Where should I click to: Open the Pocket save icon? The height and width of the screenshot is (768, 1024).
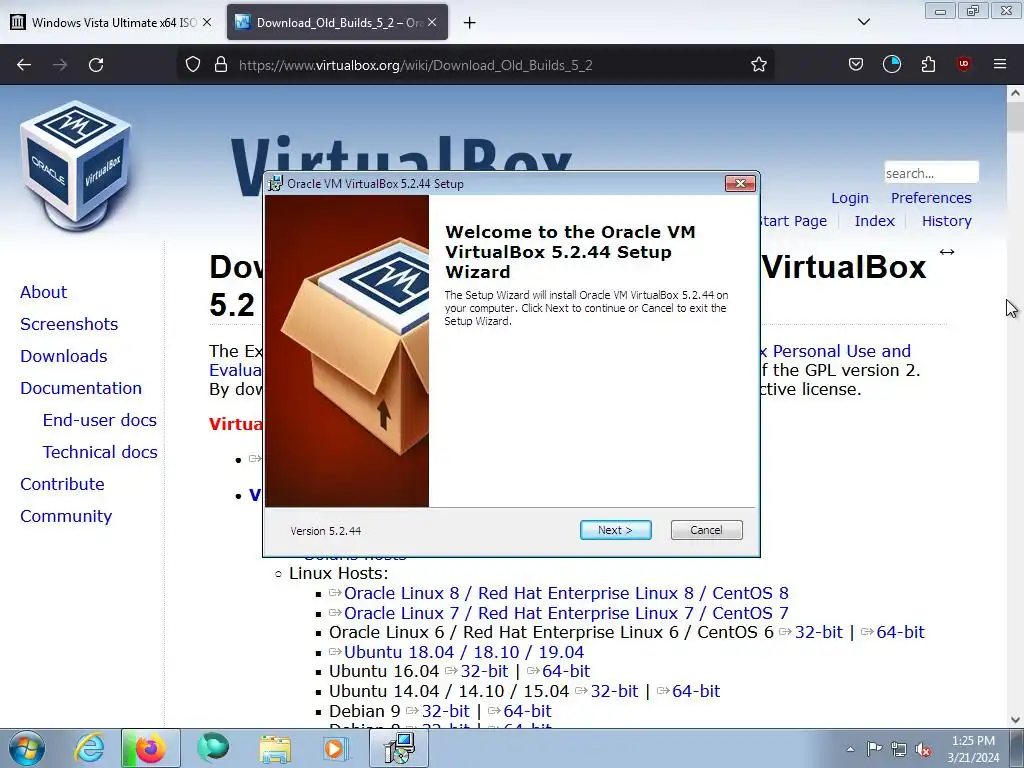[856, 65]
